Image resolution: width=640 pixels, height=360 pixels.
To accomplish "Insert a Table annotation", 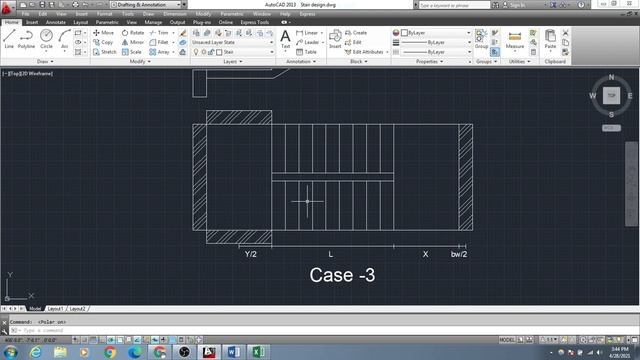I will point(306,52).
